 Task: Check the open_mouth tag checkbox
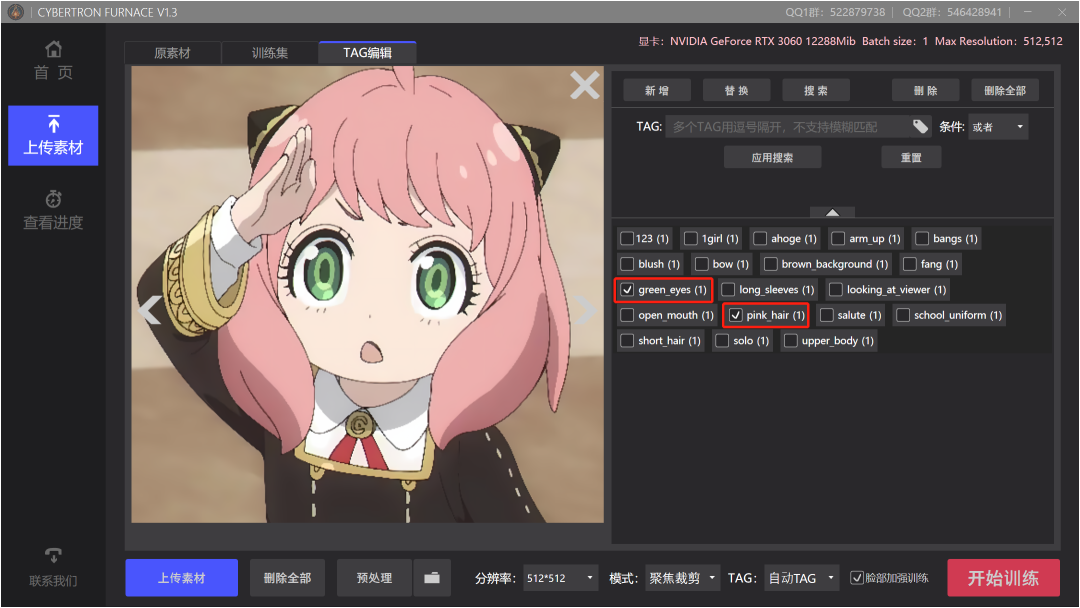tap(627, 315)
